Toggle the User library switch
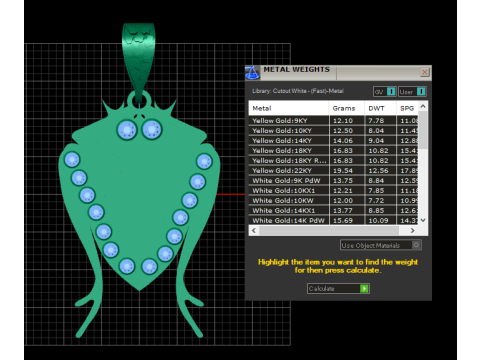 [412, 92]
